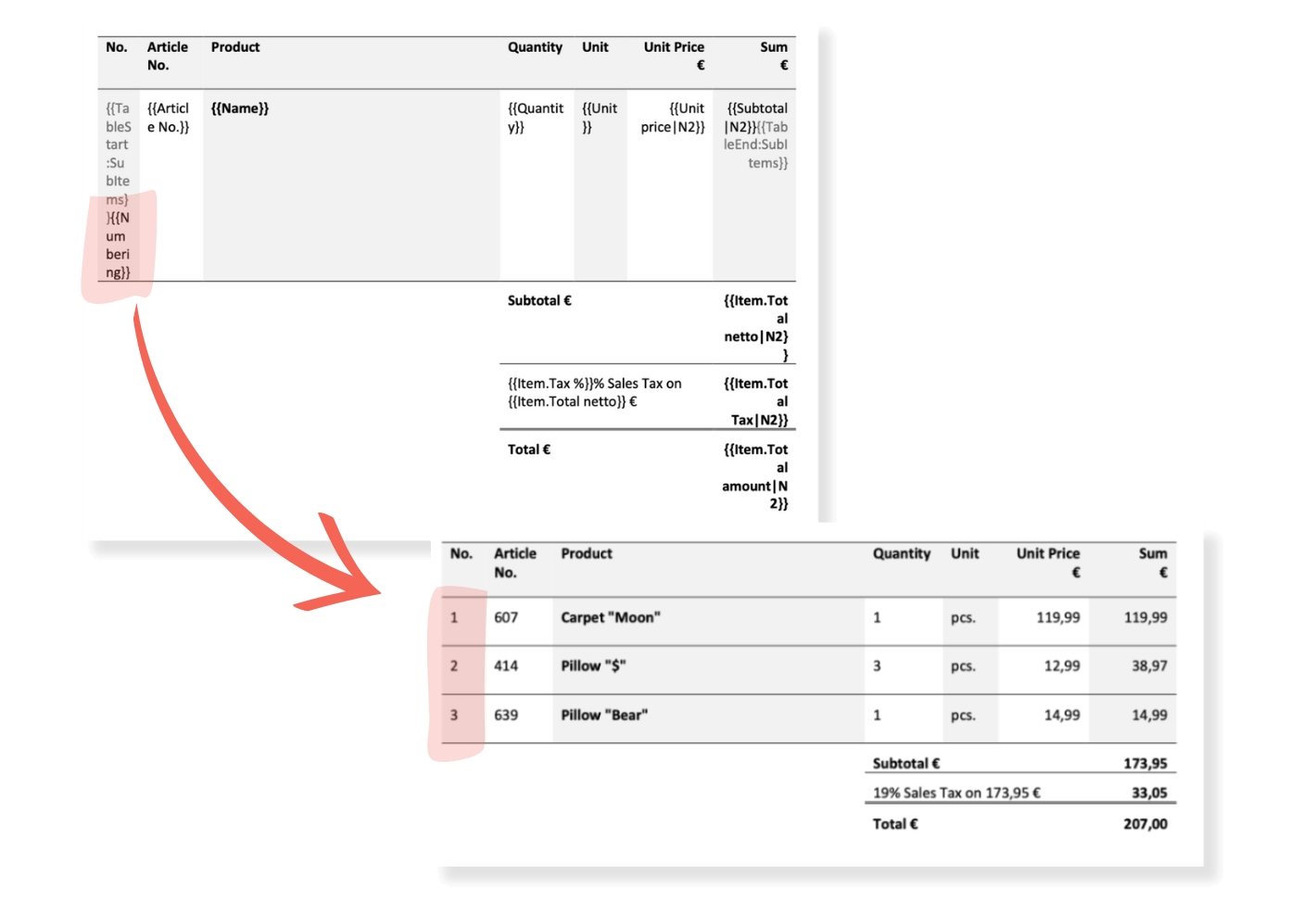Select the total amount 207,00

click(x=1145, y=824)
